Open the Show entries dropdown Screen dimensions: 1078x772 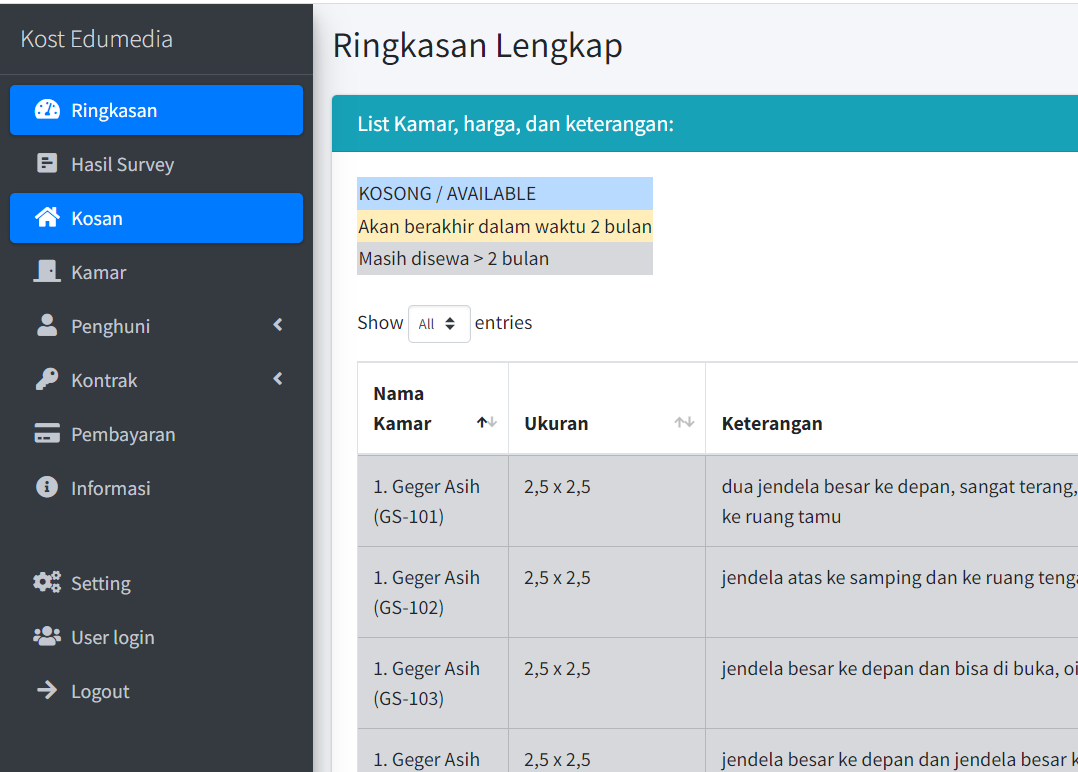[439, 324]
